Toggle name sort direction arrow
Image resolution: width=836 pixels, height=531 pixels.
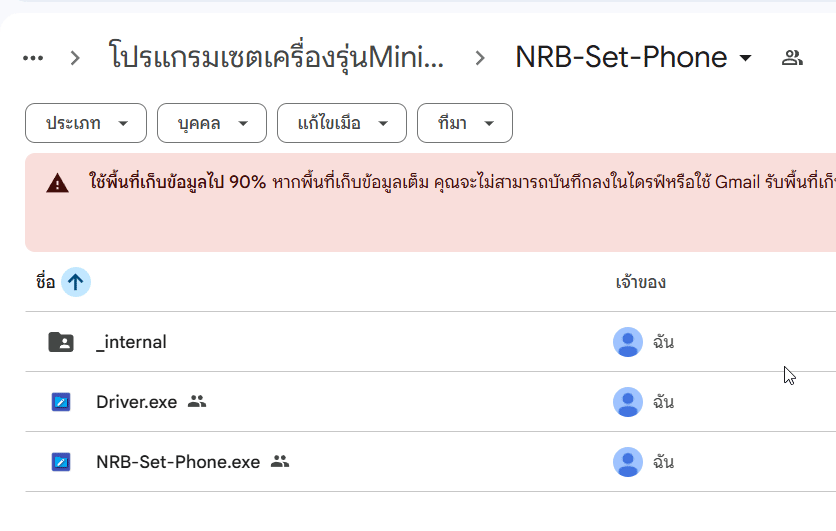pos(76,282)
